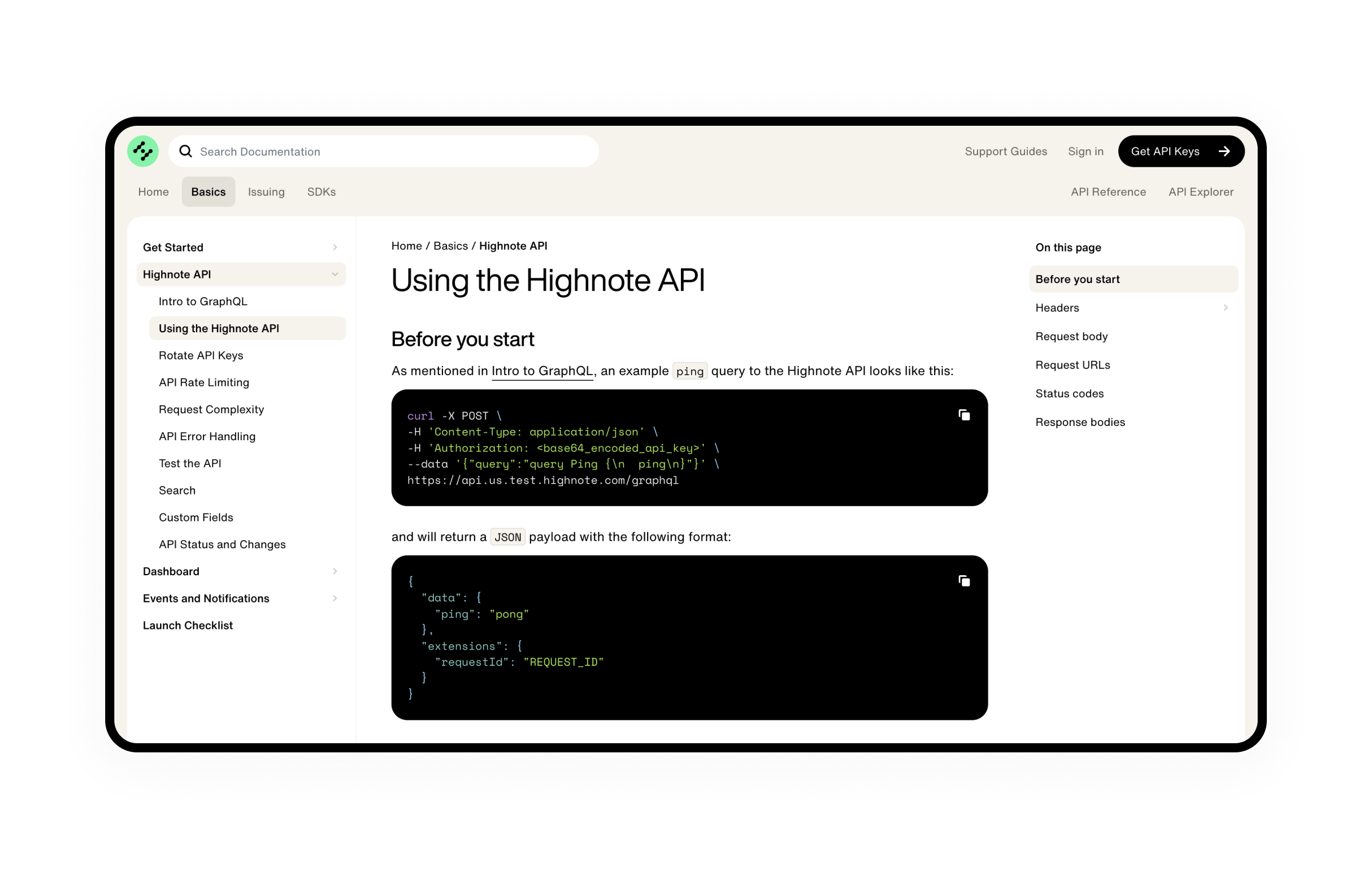Open the API Explorer link
The width and height of the screenshot is (1372, 869).
click(x=1200, y=192)
